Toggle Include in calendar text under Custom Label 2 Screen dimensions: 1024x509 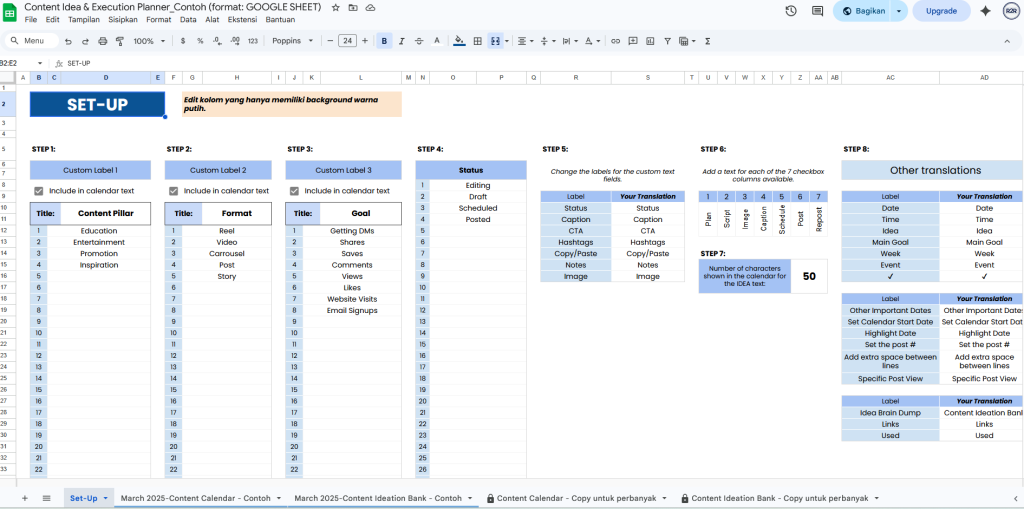point(174,191)
